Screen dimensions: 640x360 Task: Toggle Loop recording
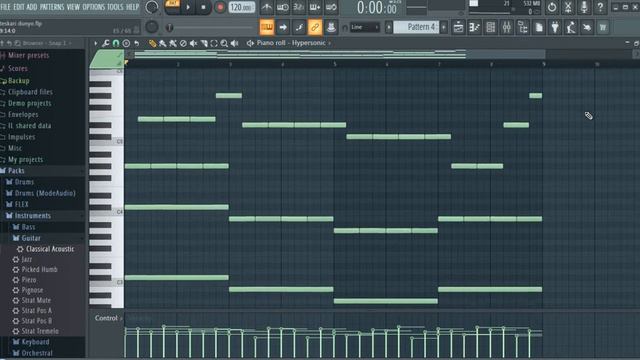(331, 7)
